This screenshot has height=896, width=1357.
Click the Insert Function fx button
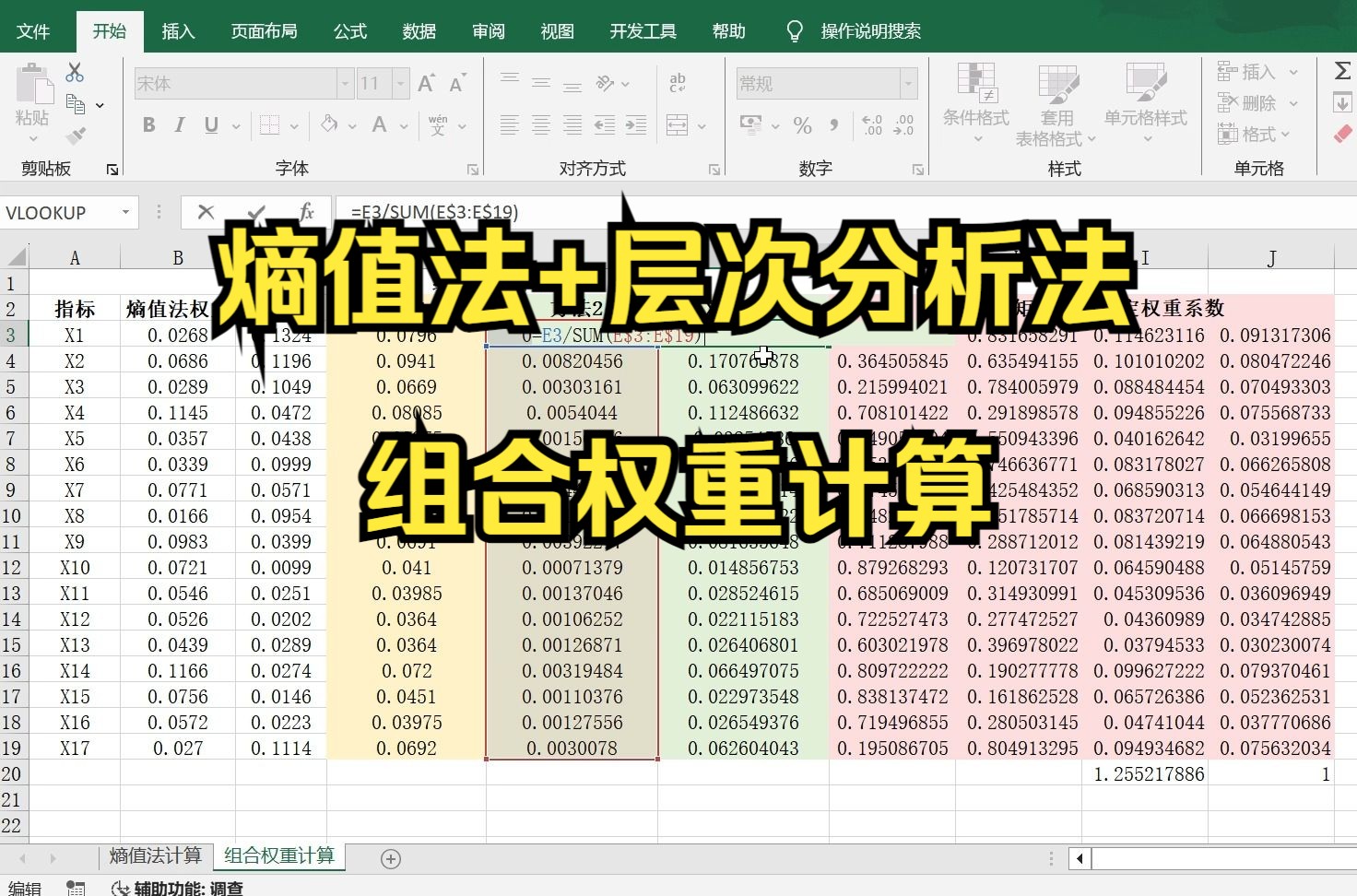pyautogui.click(x=307, y=212)
